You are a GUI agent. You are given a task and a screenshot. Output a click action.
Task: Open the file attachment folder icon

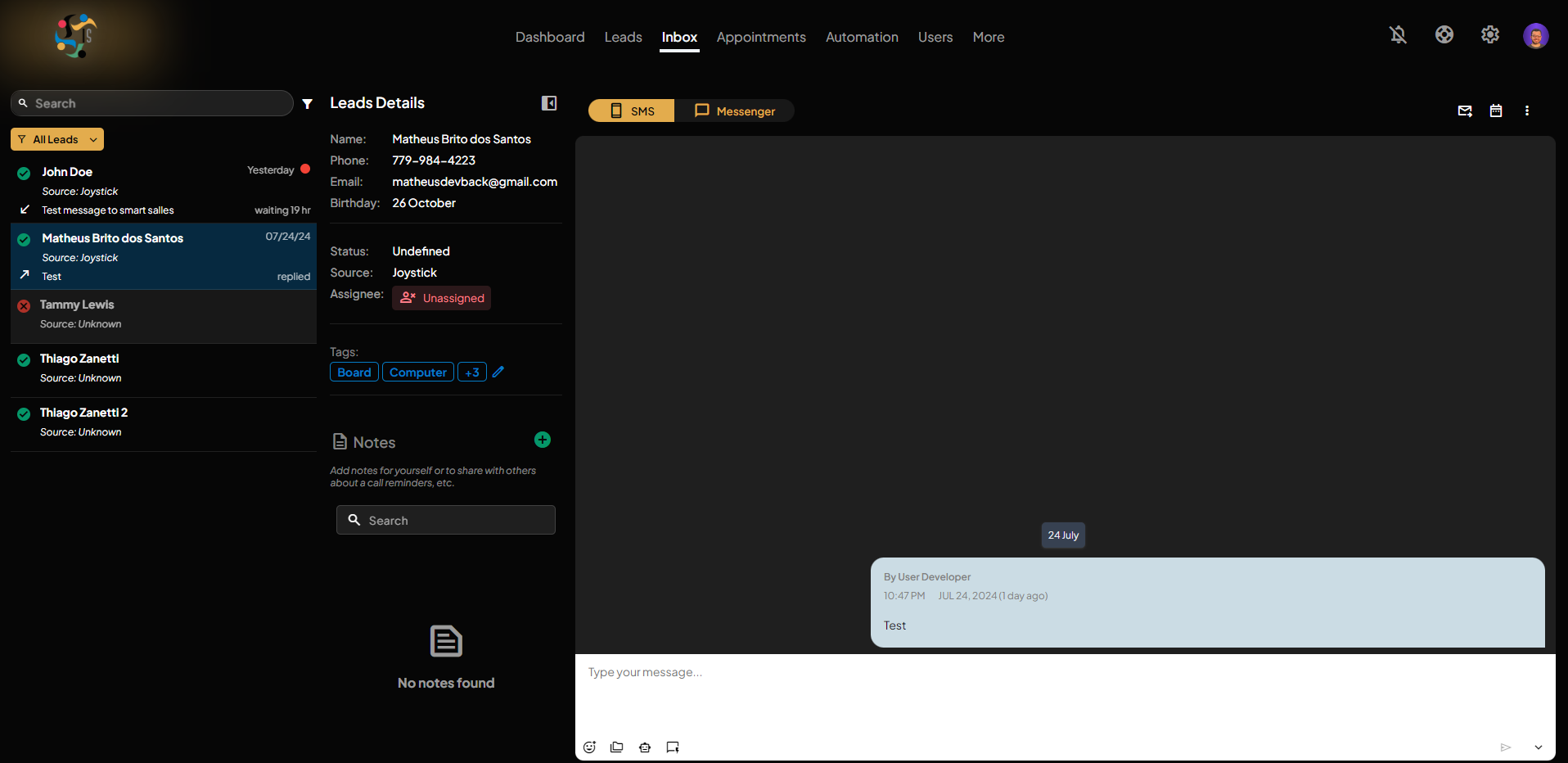pos(617,747)
